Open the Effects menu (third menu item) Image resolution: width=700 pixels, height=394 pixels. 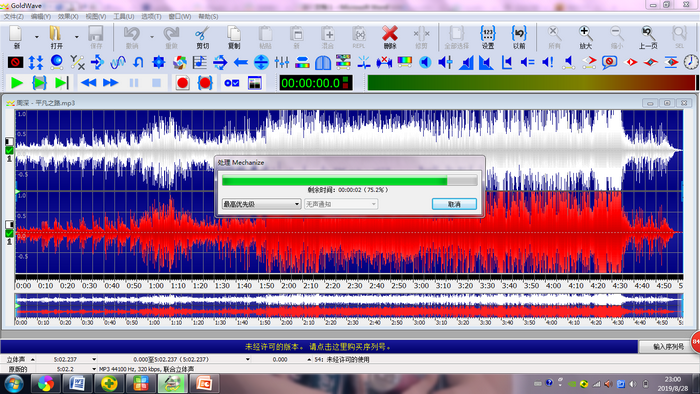68,17
